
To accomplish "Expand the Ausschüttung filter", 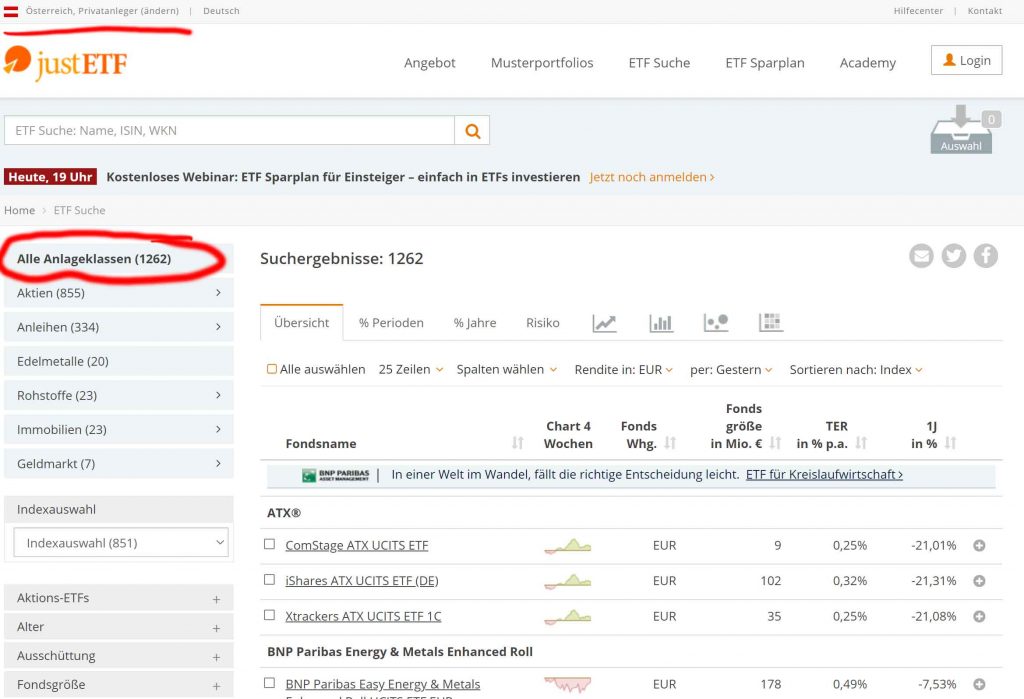I will pos(119,656).
